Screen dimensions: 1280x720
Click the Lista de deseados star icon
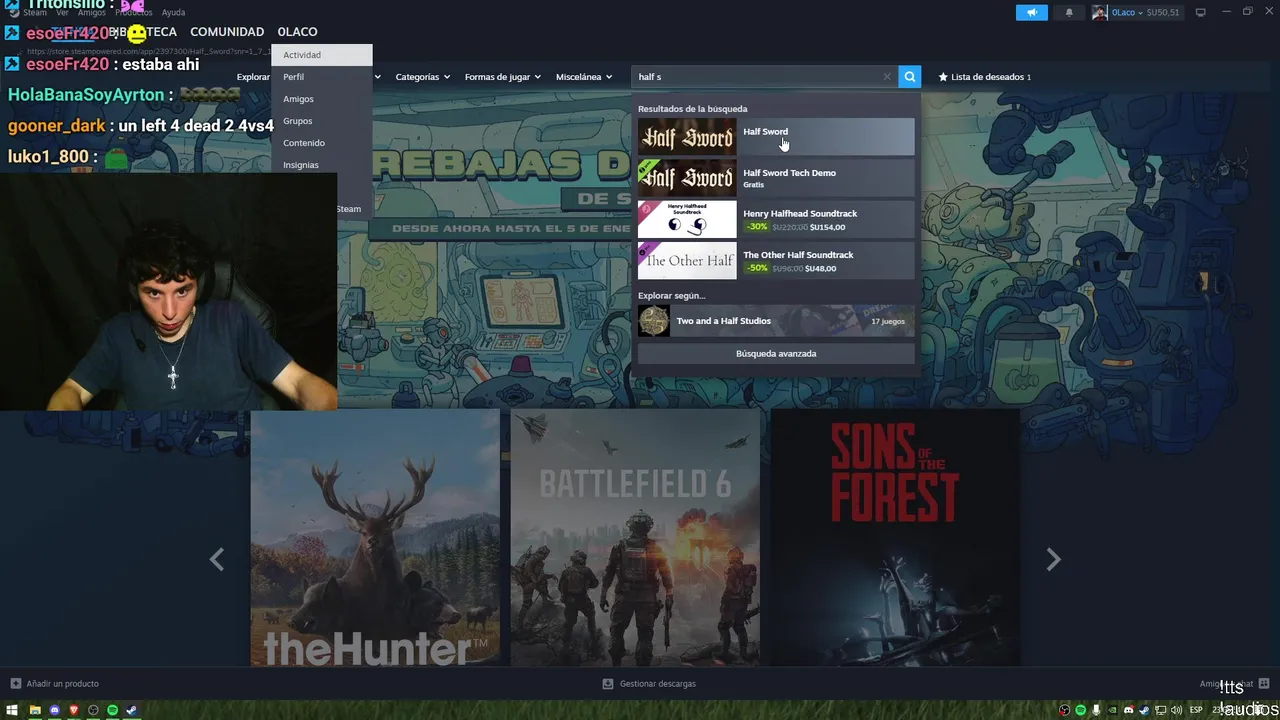click(943, 77)
